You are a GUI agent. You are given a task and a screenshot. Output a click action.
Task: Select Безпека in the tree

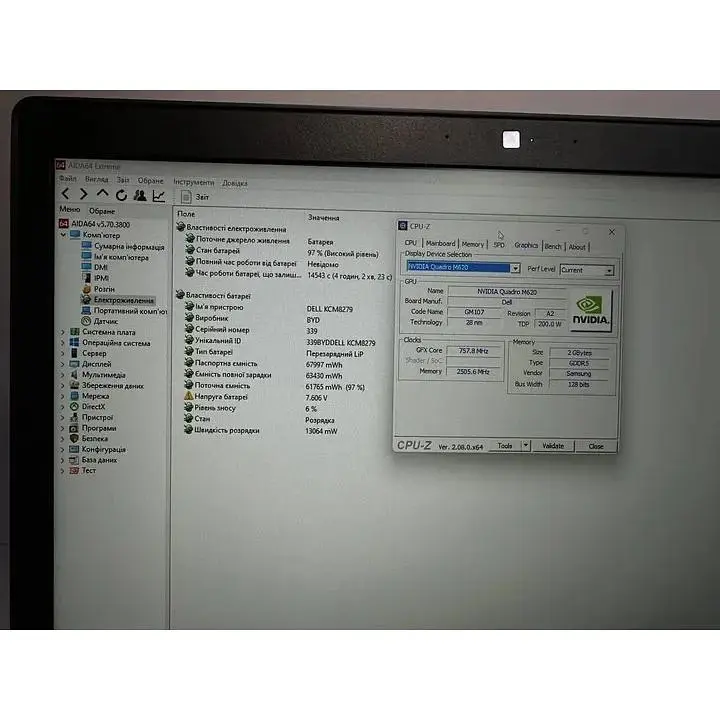[x=89, y=439]
